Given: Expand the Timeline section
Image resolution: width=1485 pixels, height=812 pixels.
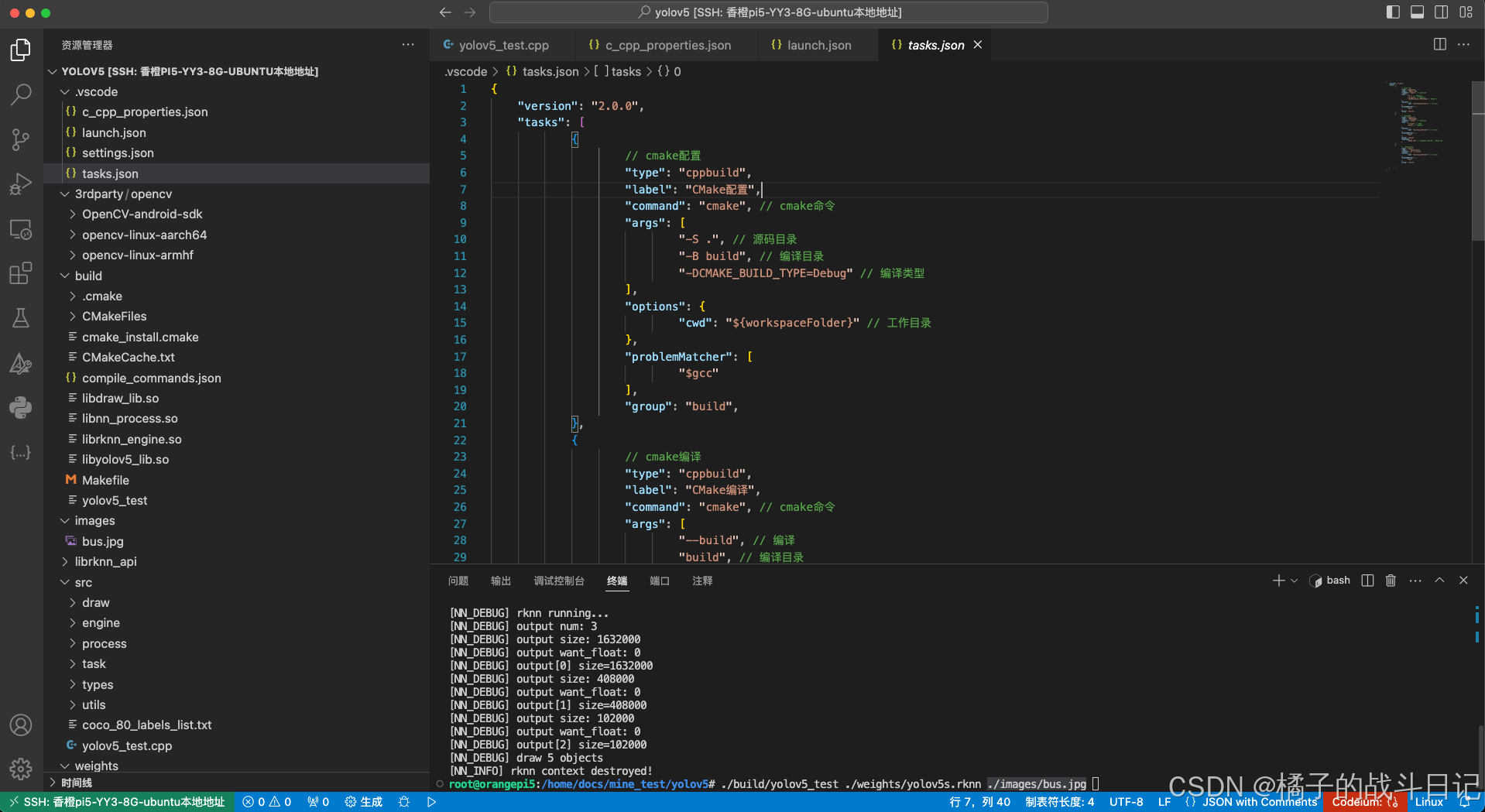Looking at the screenshot, I should 236,783.
